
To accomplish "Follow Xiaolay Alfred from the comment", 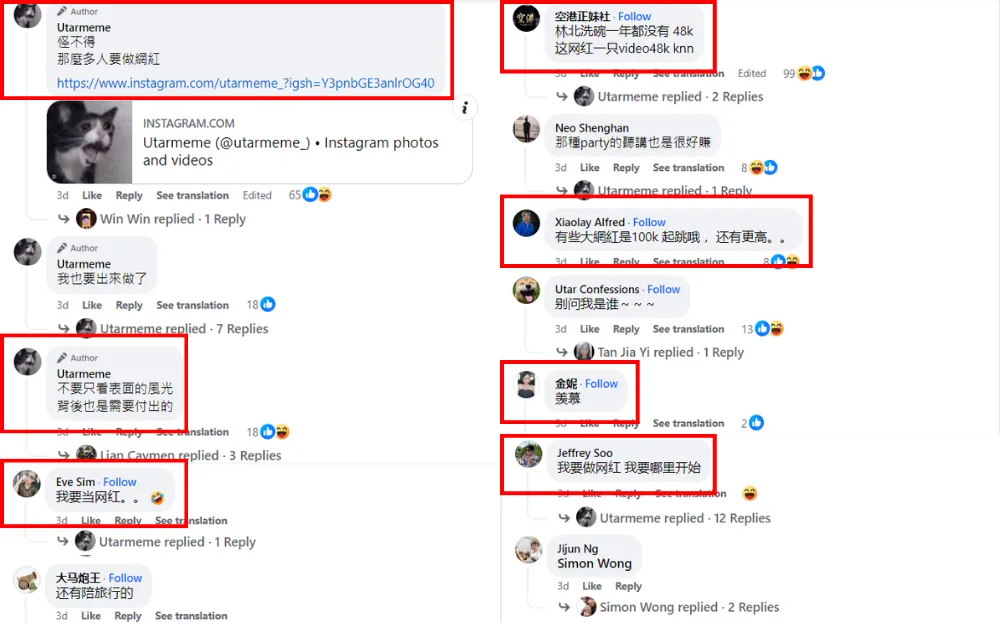I will (649, 222).
